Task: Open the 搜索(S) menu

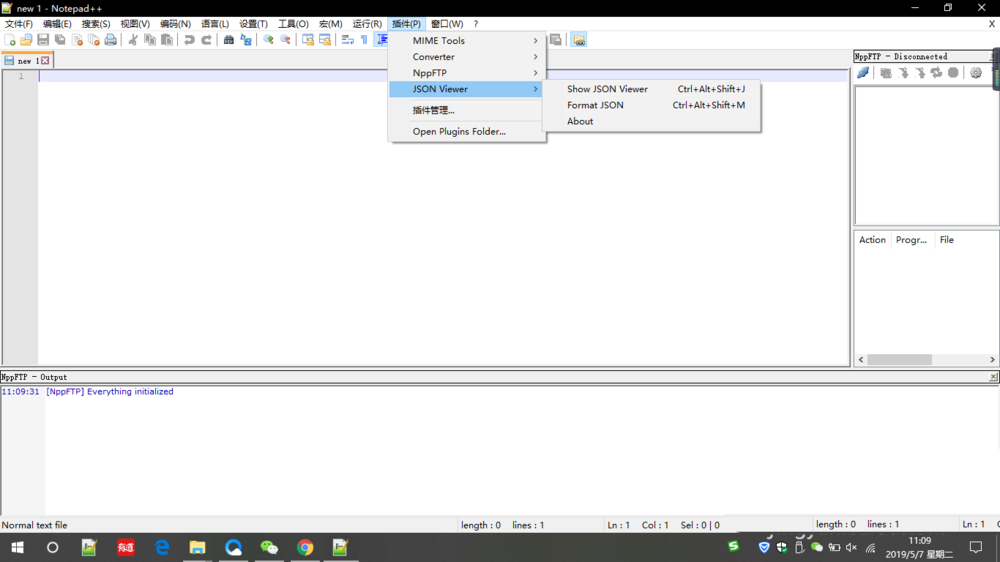Action: coord(96,24)
